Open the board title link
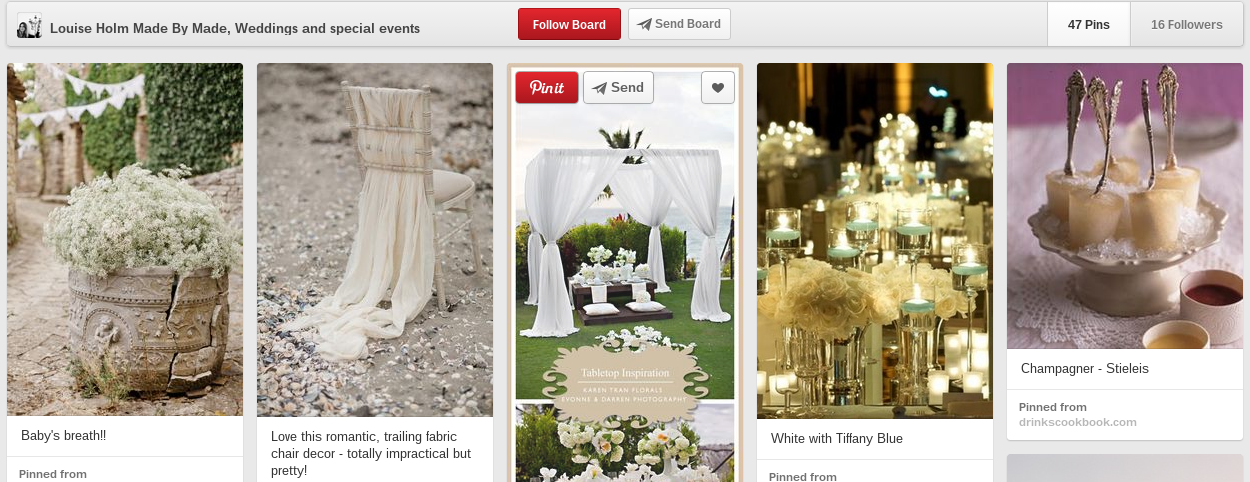 tap(235, 28)
